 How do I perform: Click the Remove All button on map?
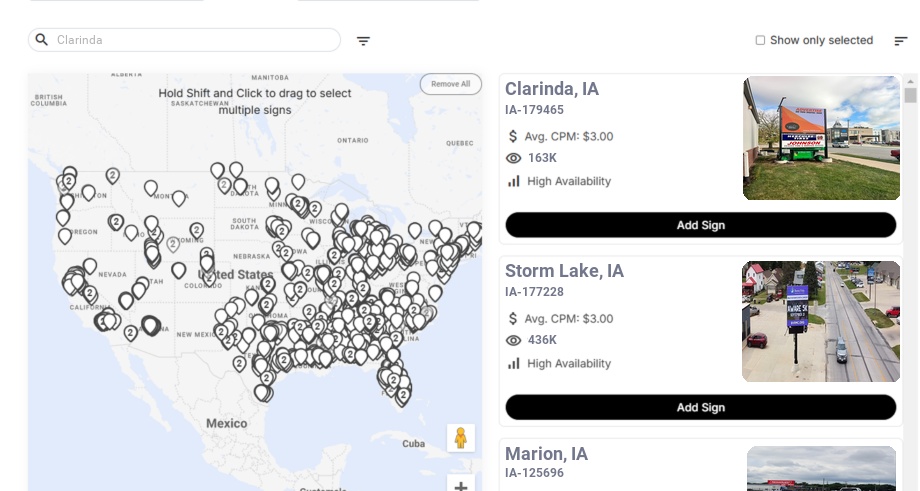[x=450, y=84]
